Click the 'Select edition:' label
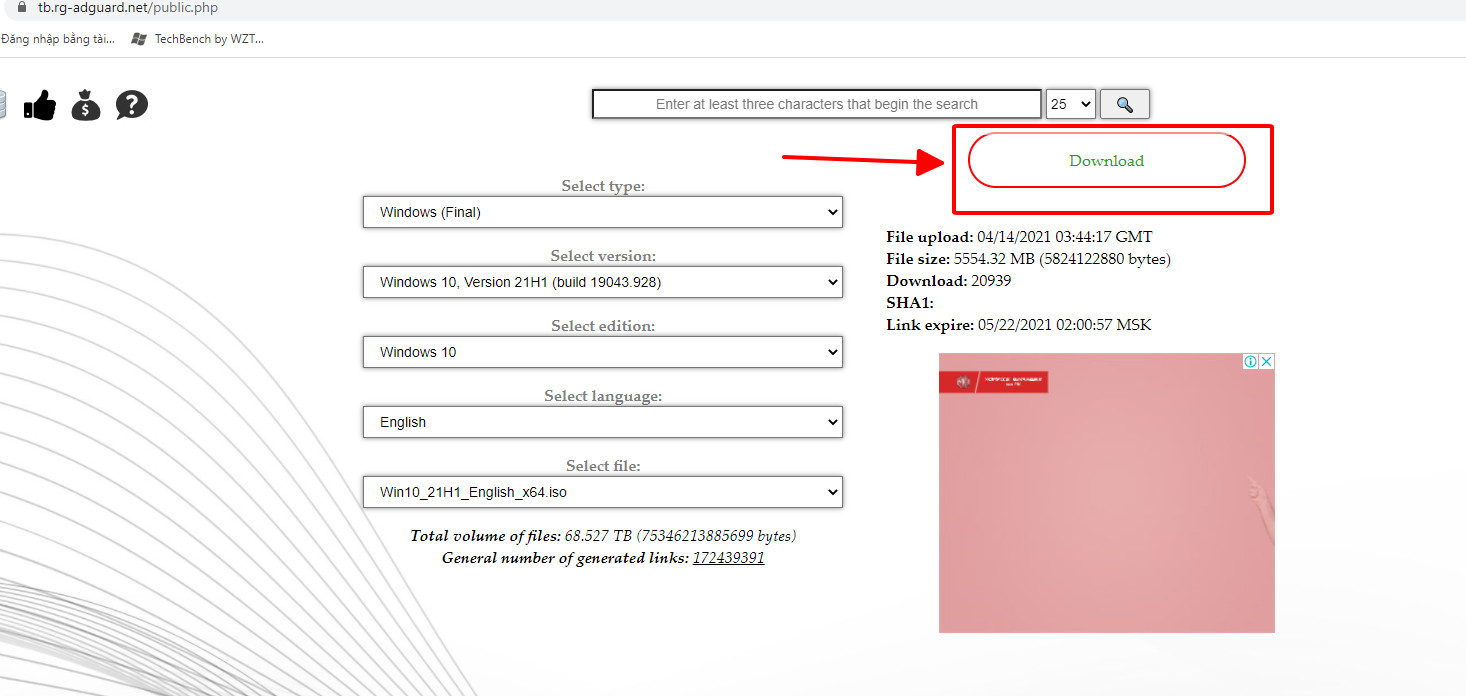The width and height of the screenshot is (1466, 696). pyautogui.click(x=603, y=326)
